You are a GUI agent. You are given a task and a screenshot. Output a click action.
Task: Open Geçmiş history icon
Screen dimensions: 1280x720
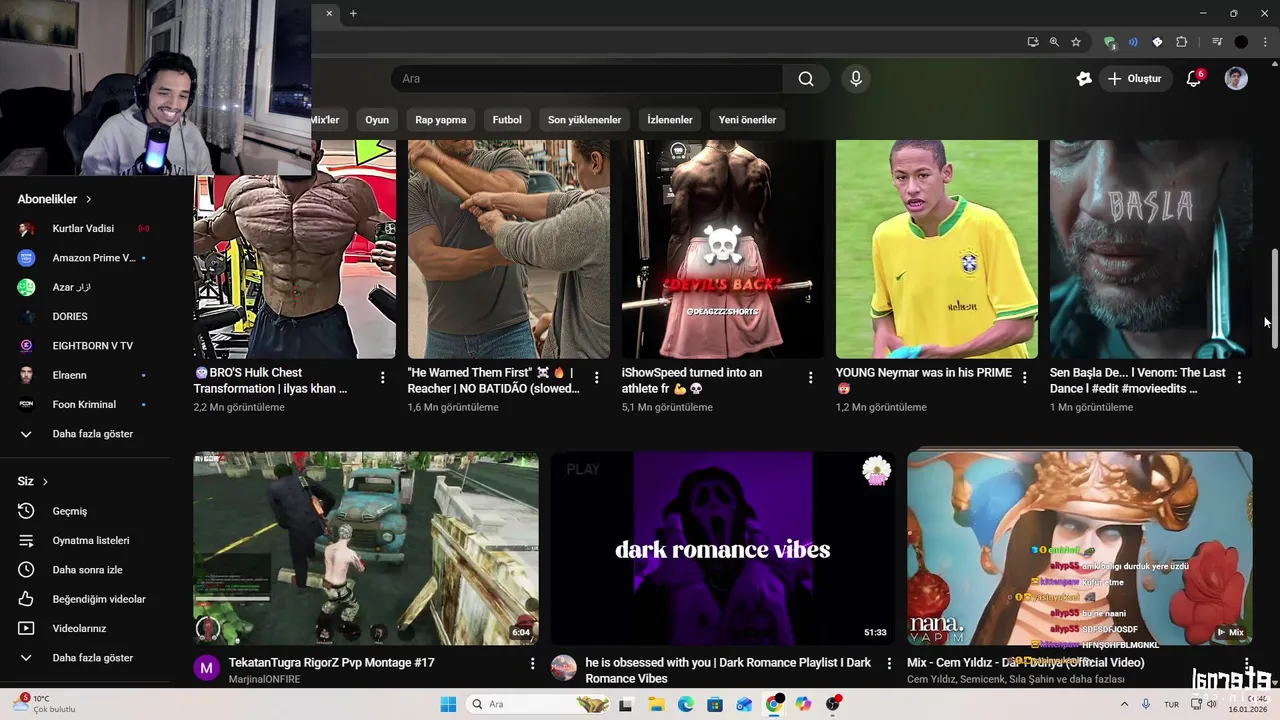tap(26, 511)
